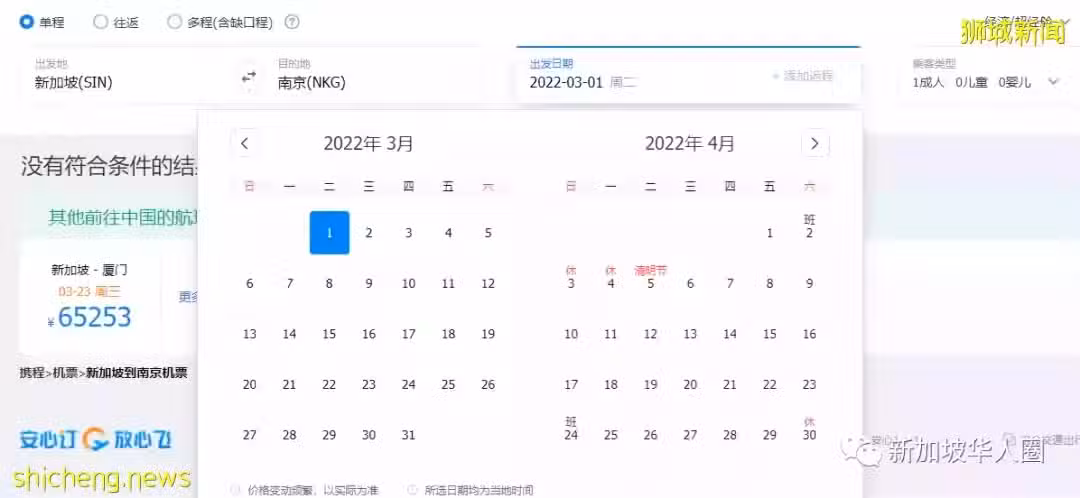Expand the passenger type dropdown arrow
The image size is (1080, 498).
click(x=1053, y=82)
